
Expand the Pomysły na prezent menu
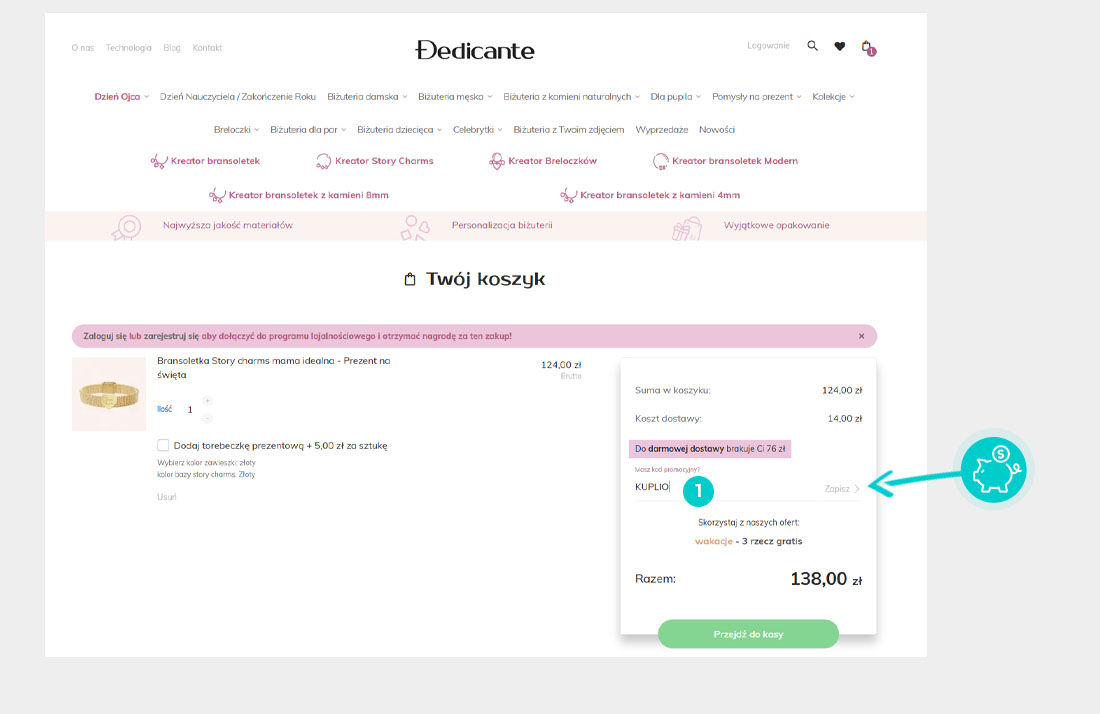point(756,97)
